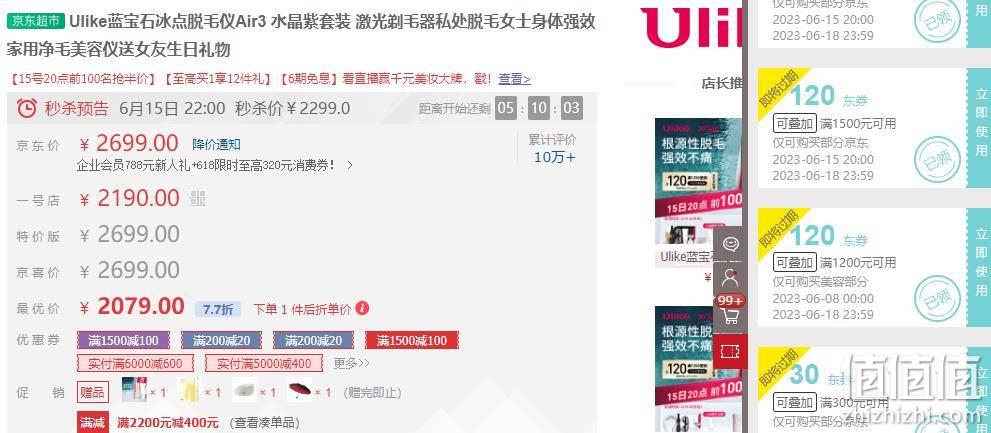Select the purple 满1500减100 coupon
Image resolution: width=991 pixels, height=433 pixels.
pos(123,341)
